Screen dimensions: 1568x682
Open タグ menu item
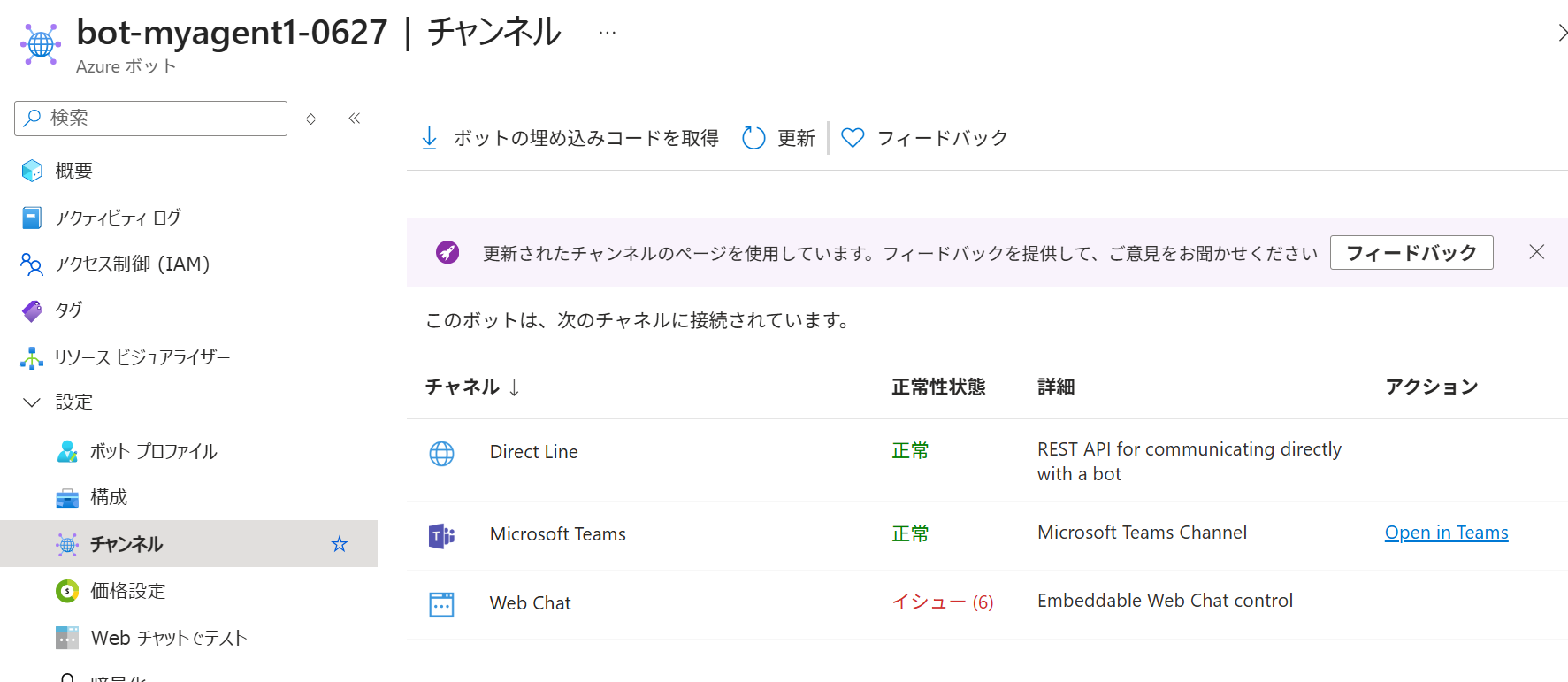(x=69, y=310)
